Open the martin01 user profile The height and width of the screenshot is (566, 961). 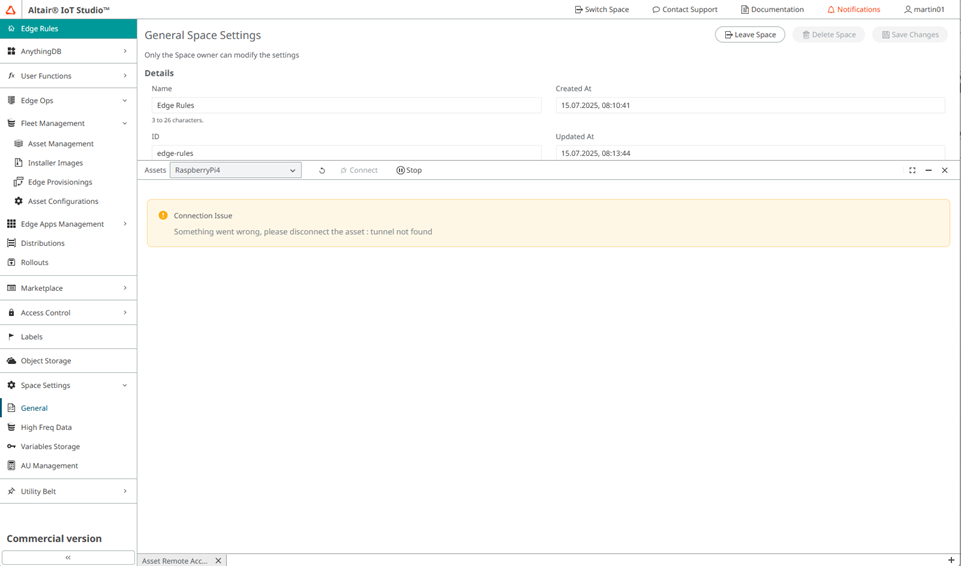click(924, 10)
